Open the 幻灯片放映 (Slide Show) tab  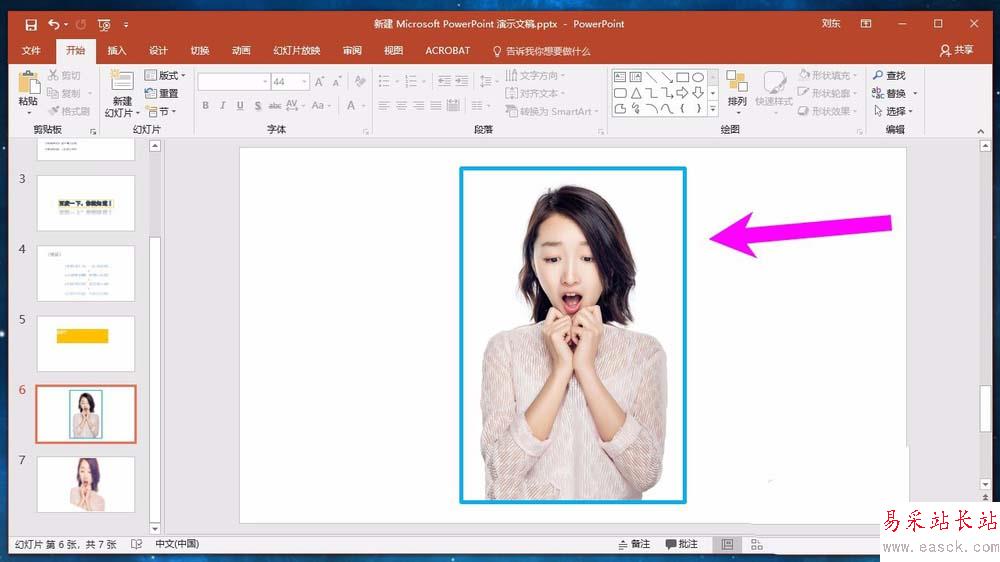coord(297,50)
